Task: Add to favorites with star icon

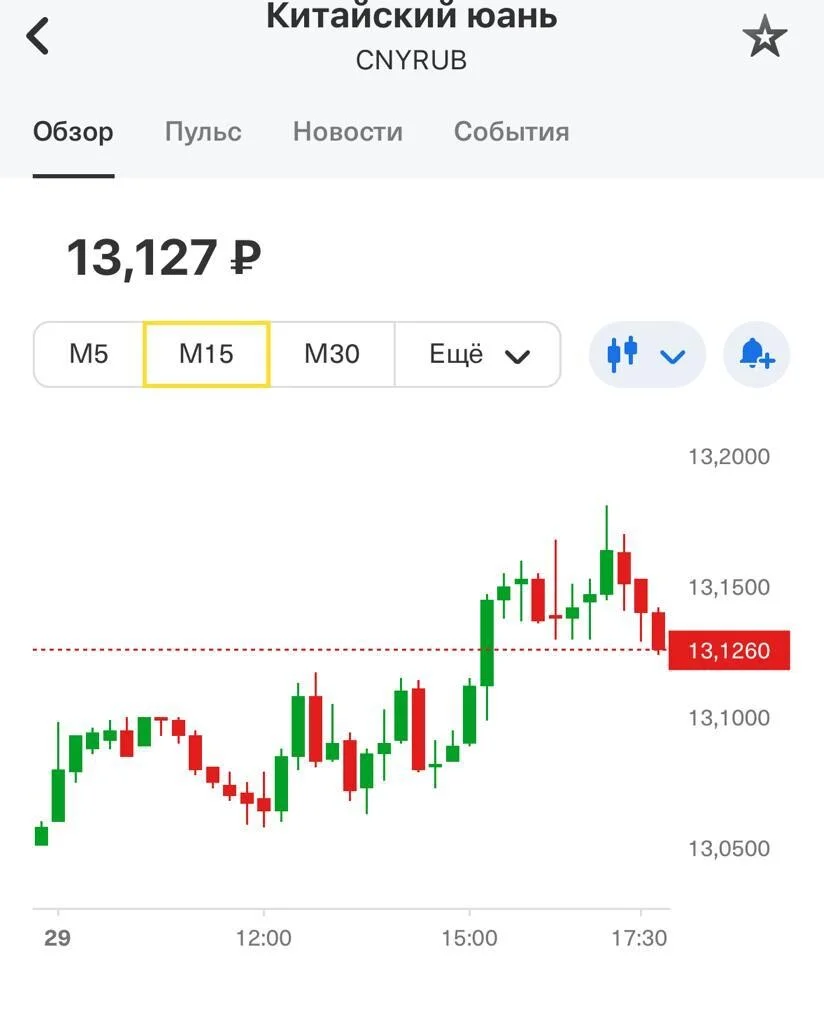Action: 765,37
